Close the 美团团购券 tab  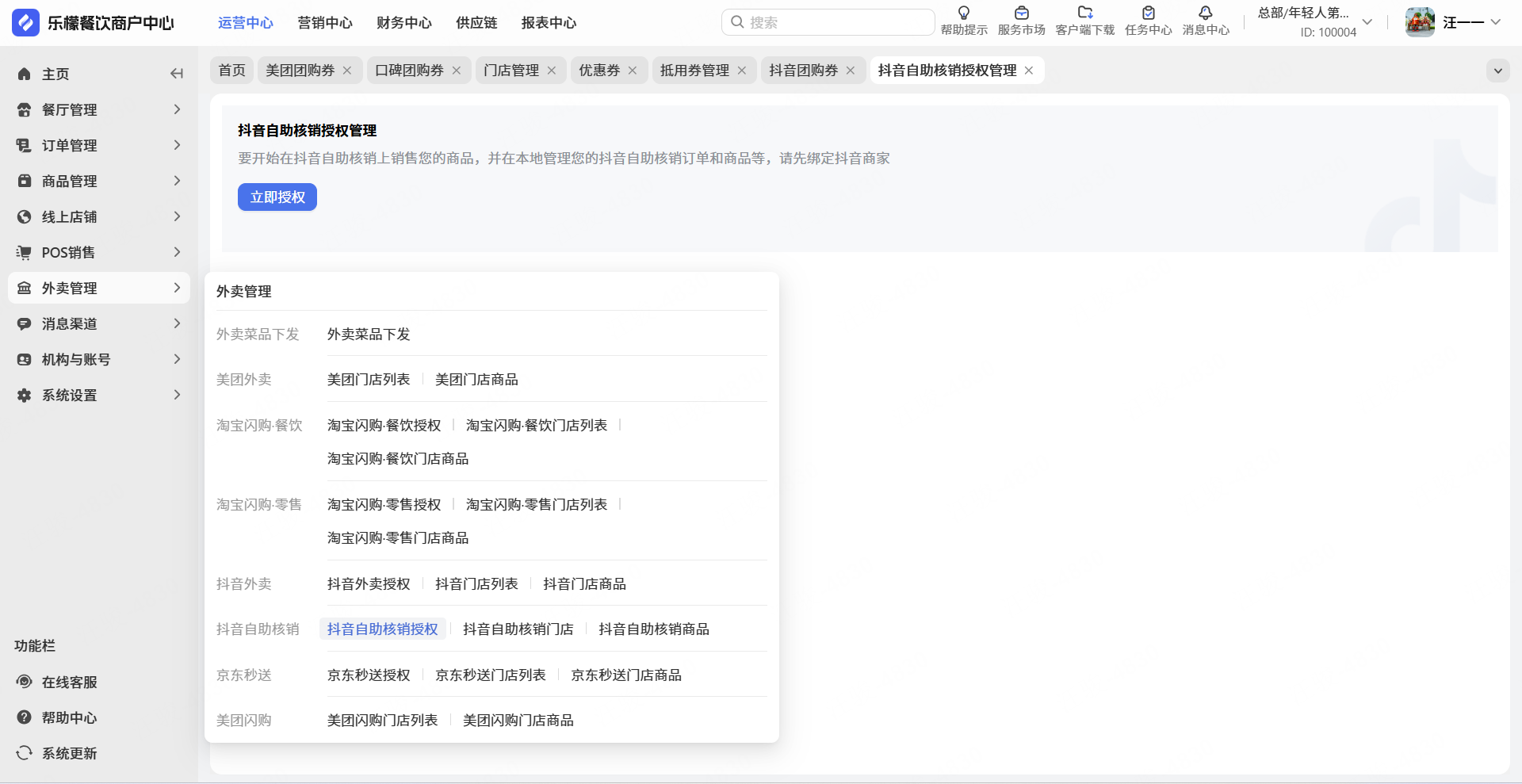point(347,71)
